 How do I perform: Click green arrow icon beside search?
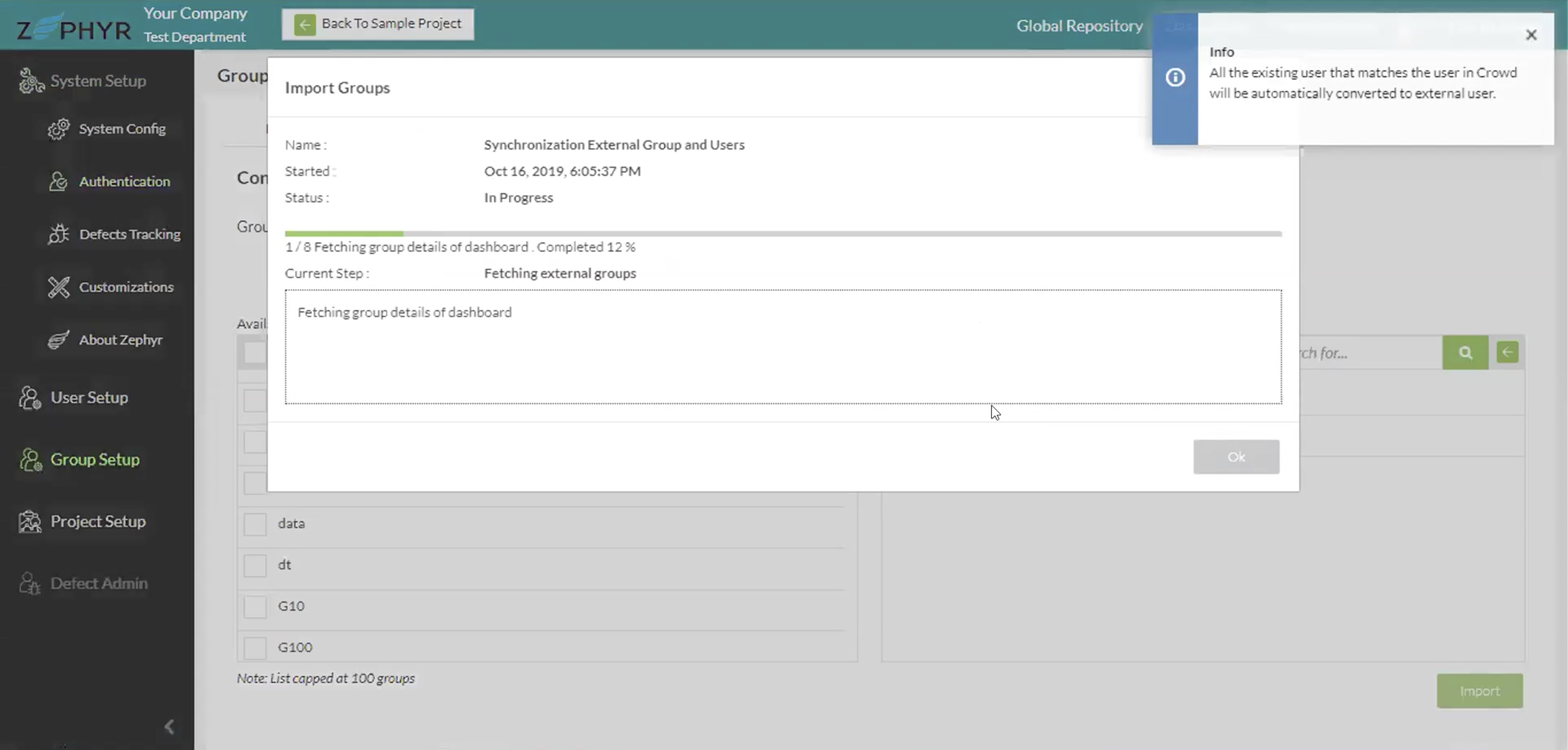click(x=1507, y=352)
